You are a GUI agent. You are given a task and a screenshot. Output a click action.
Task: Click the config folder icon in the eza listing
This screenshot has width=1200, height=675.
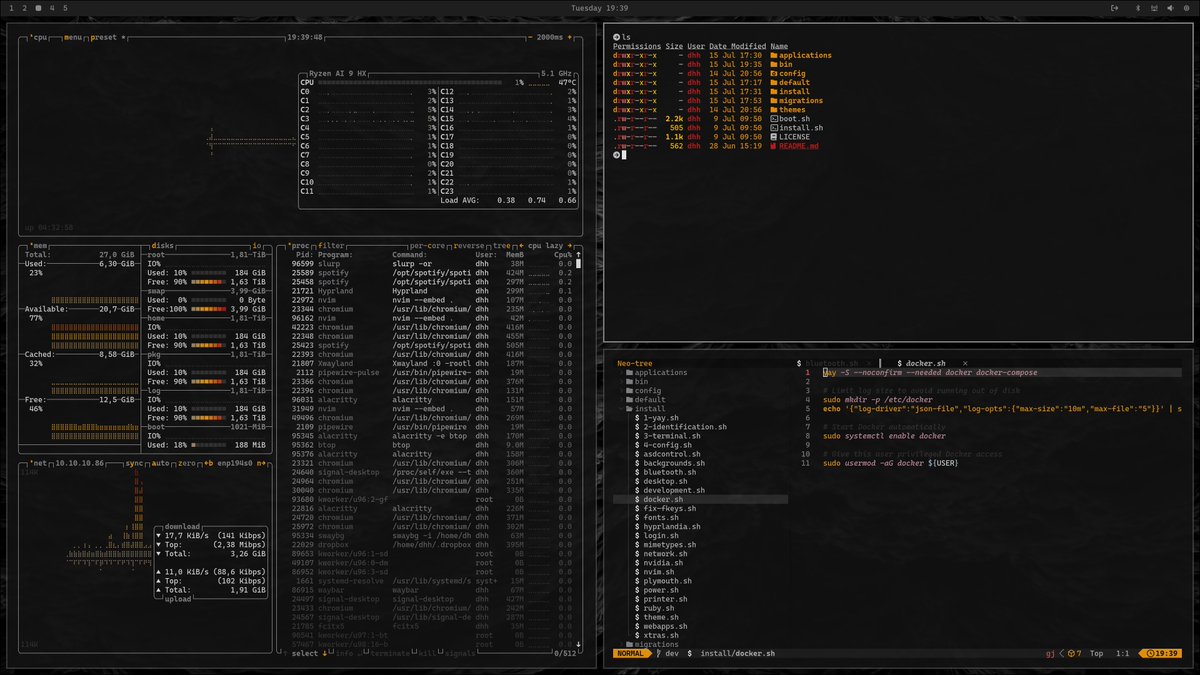coord(774,73)
